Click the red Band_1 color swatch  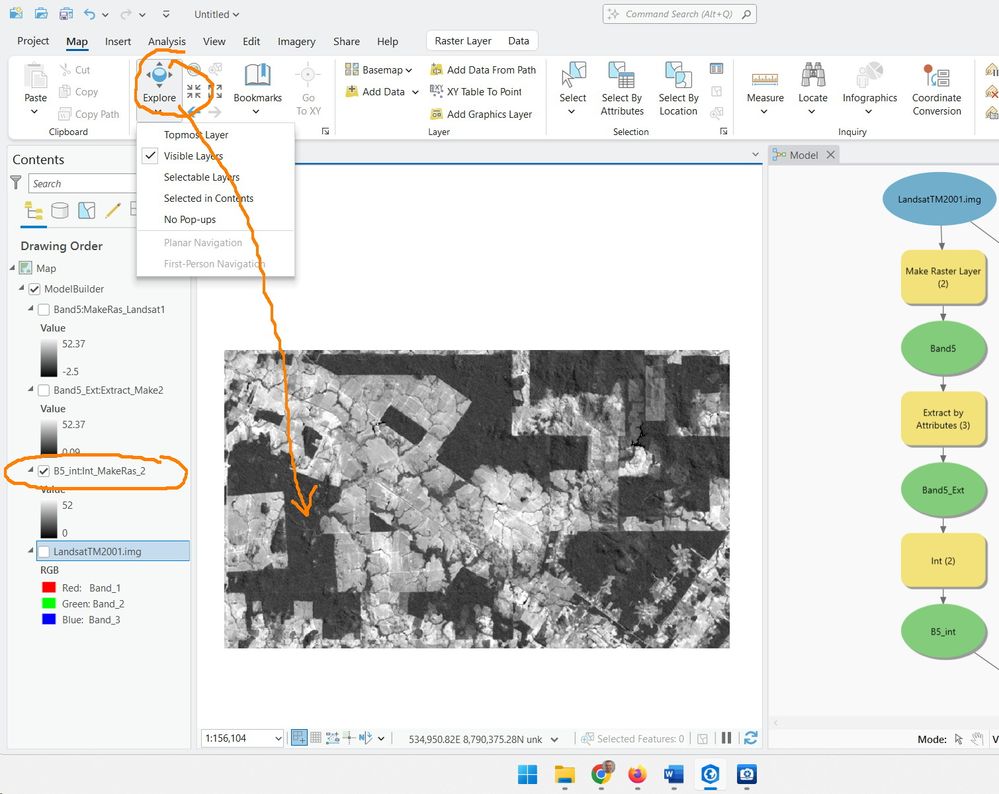[49, 588]
